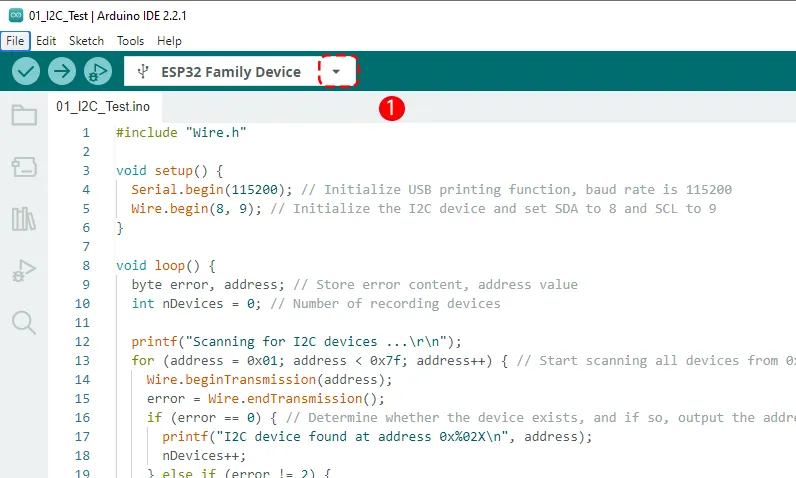Open the Tools menu
Screen dimensions: 796x478
[130, 41]
